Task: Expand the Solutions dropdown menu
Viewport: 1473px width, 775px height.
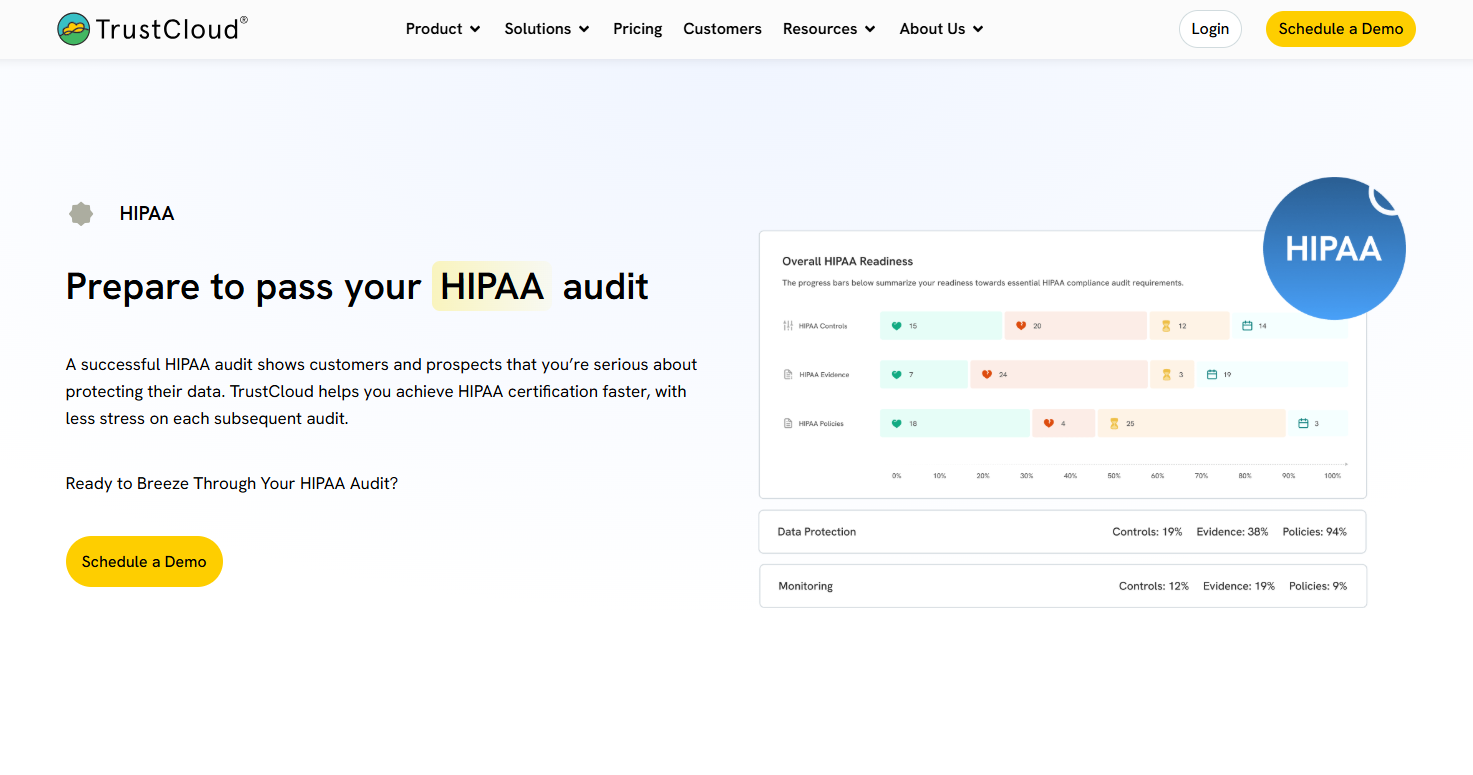Action: pyautogui.click(x=547, y=29)
